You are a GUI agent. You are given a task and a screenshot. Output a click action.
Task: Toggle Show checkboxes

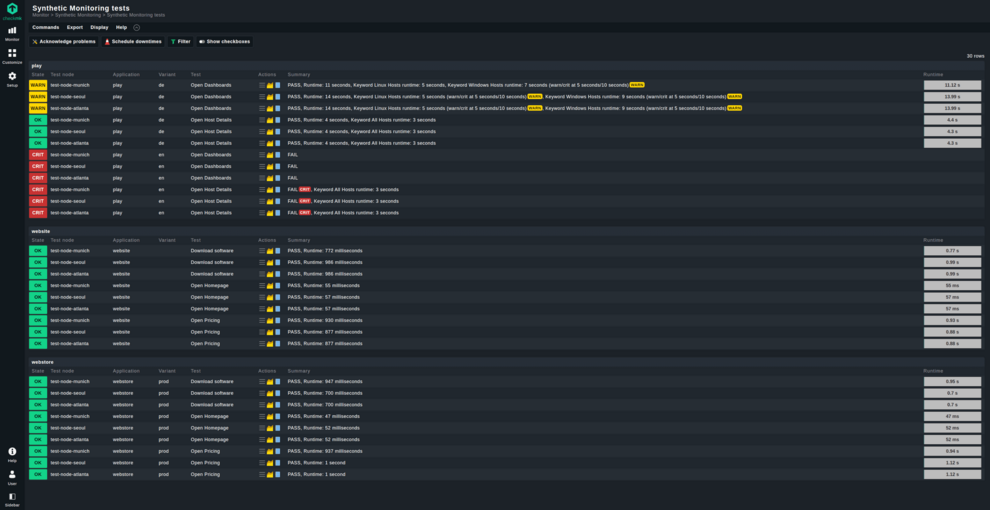coord(225,42)
